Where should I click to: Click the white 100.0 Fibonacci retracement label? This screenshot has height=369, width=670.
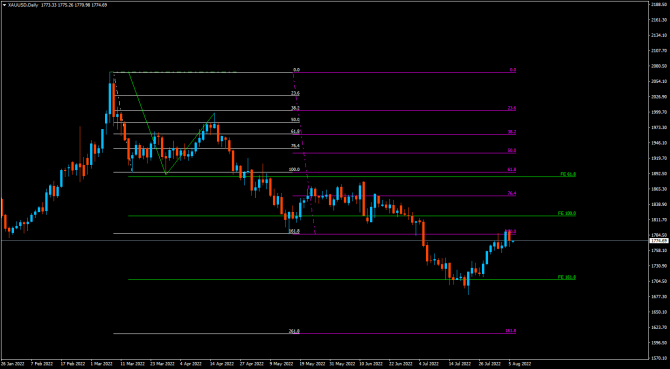294,170
